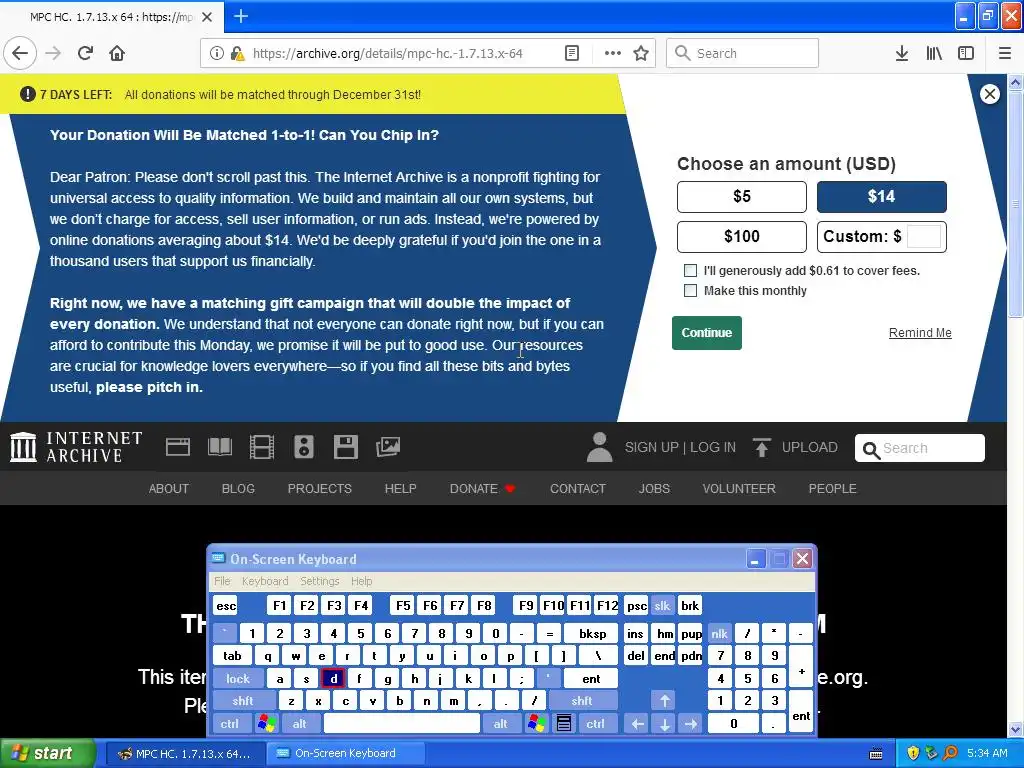Click the address bar URL

(387, 54)
